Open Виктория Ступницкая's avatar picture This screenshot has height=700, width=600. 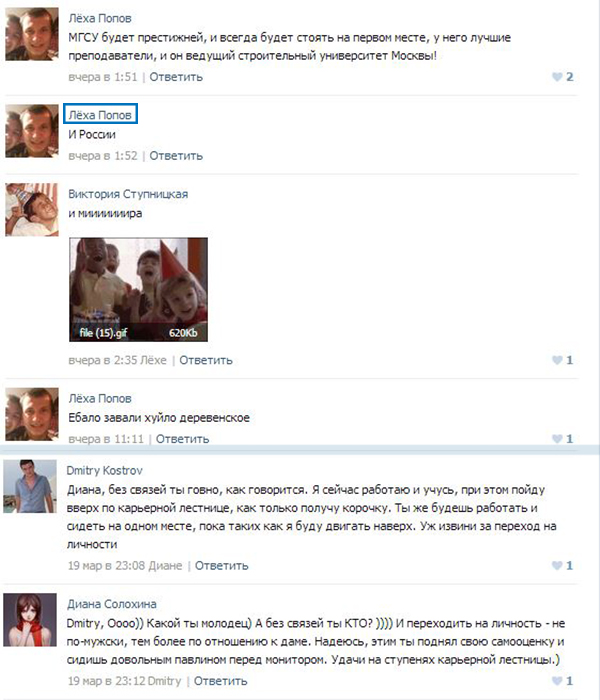pyautogui.click(x=32, y=209)
